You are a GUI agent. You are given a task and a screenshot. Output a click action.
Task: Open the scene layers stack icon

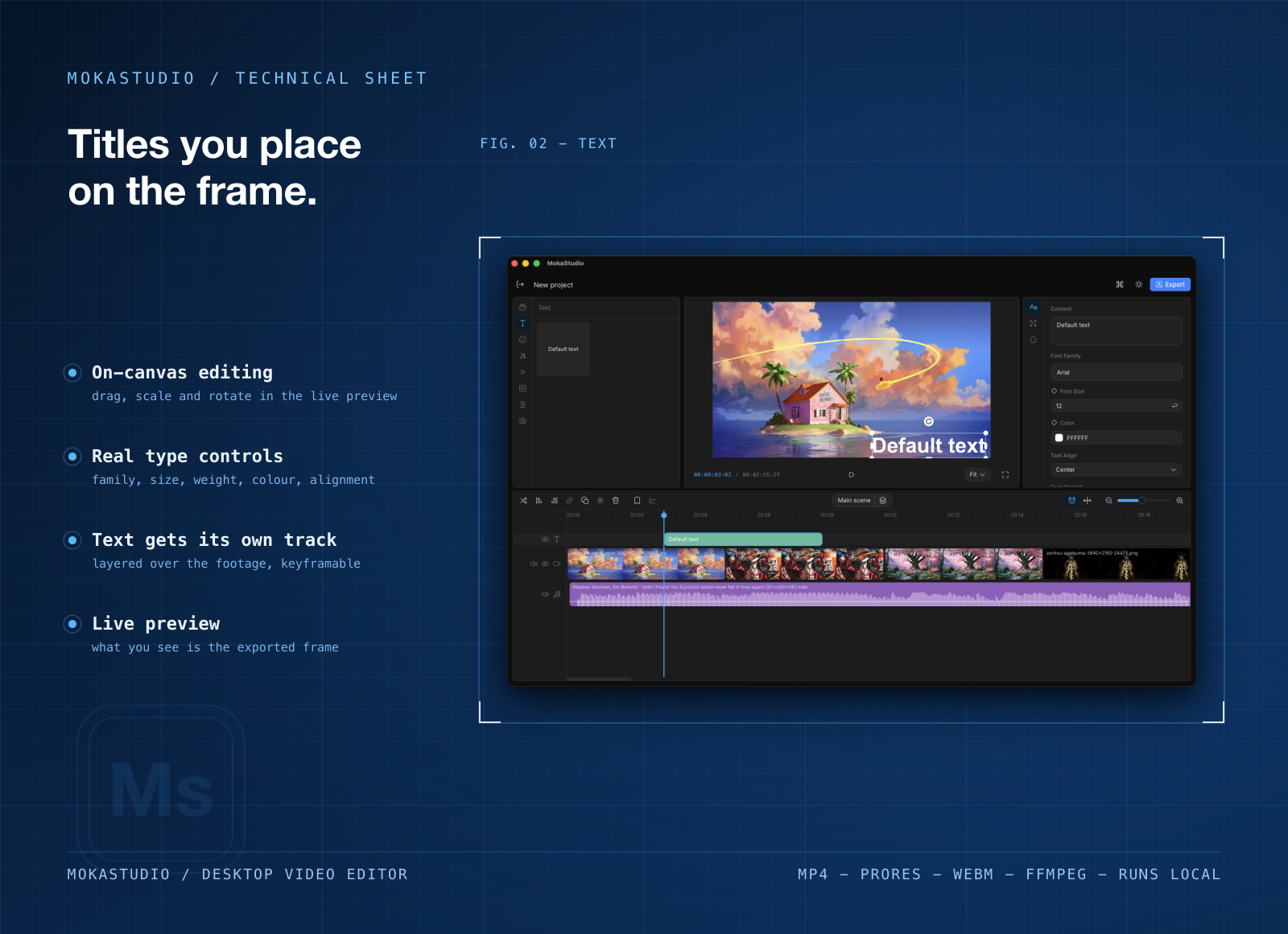(883, 500)
